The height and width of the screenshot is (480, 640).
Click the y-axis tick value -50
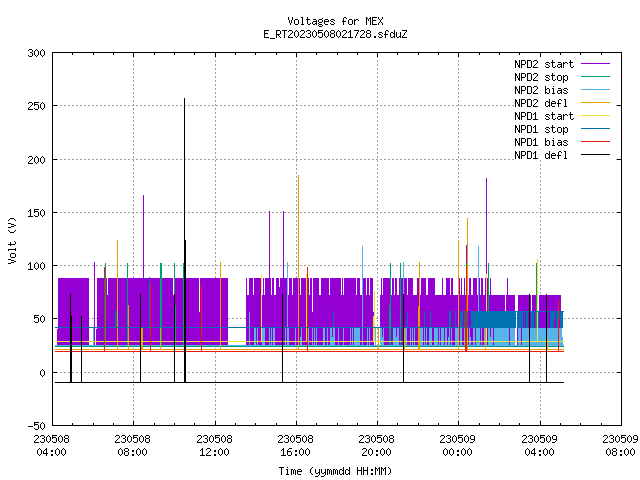pos(36,426)
